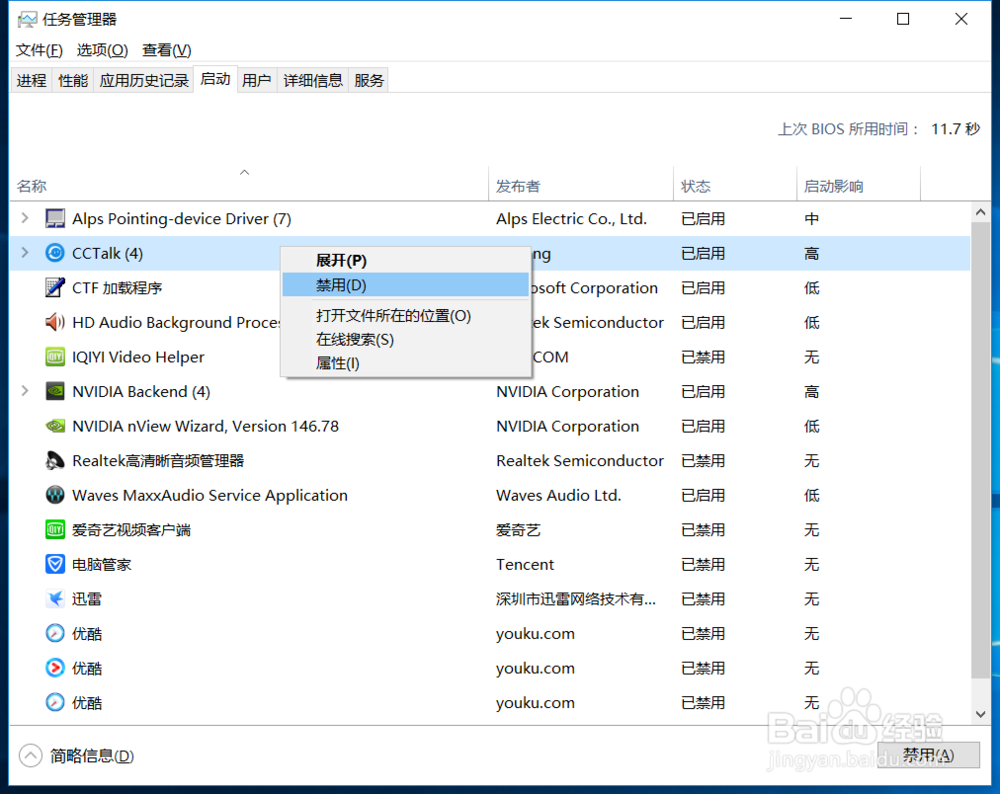This screenshot has height=794, width=1000.
Task: Switch to the 进程 tab
Action: tap(32, 80)
